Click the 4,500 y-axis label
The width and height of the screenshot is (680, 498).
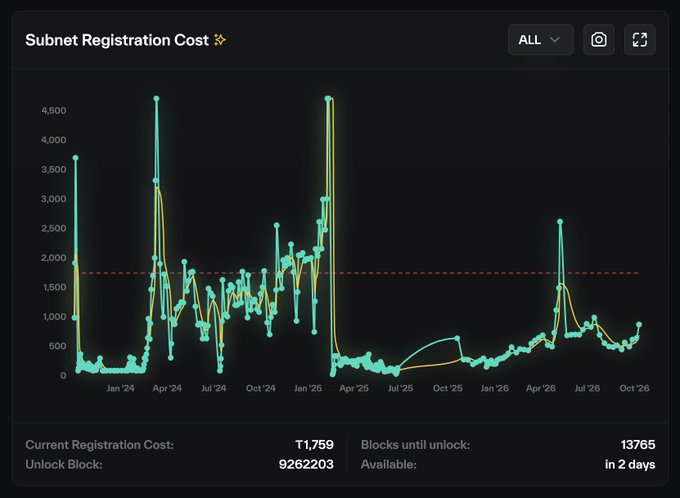(x=54, y=111)
